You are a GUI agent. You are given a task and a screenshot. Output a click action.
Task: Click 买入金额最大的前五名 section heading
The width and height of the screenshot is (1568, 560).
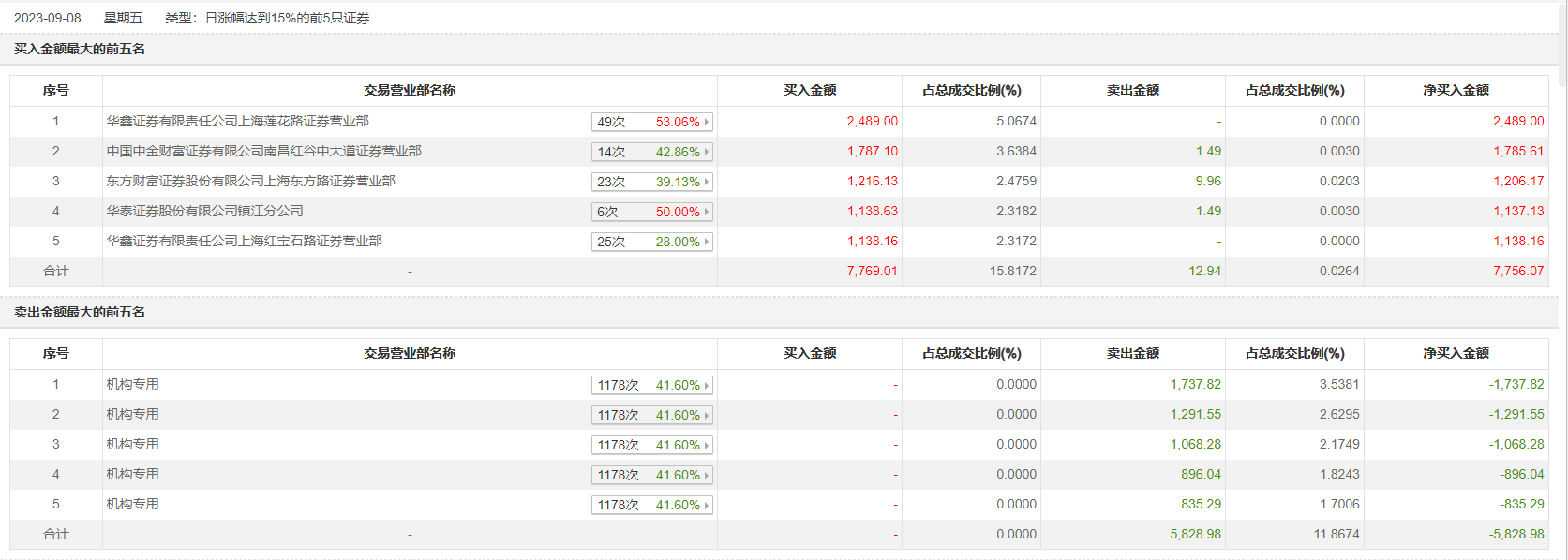point(80,49)
